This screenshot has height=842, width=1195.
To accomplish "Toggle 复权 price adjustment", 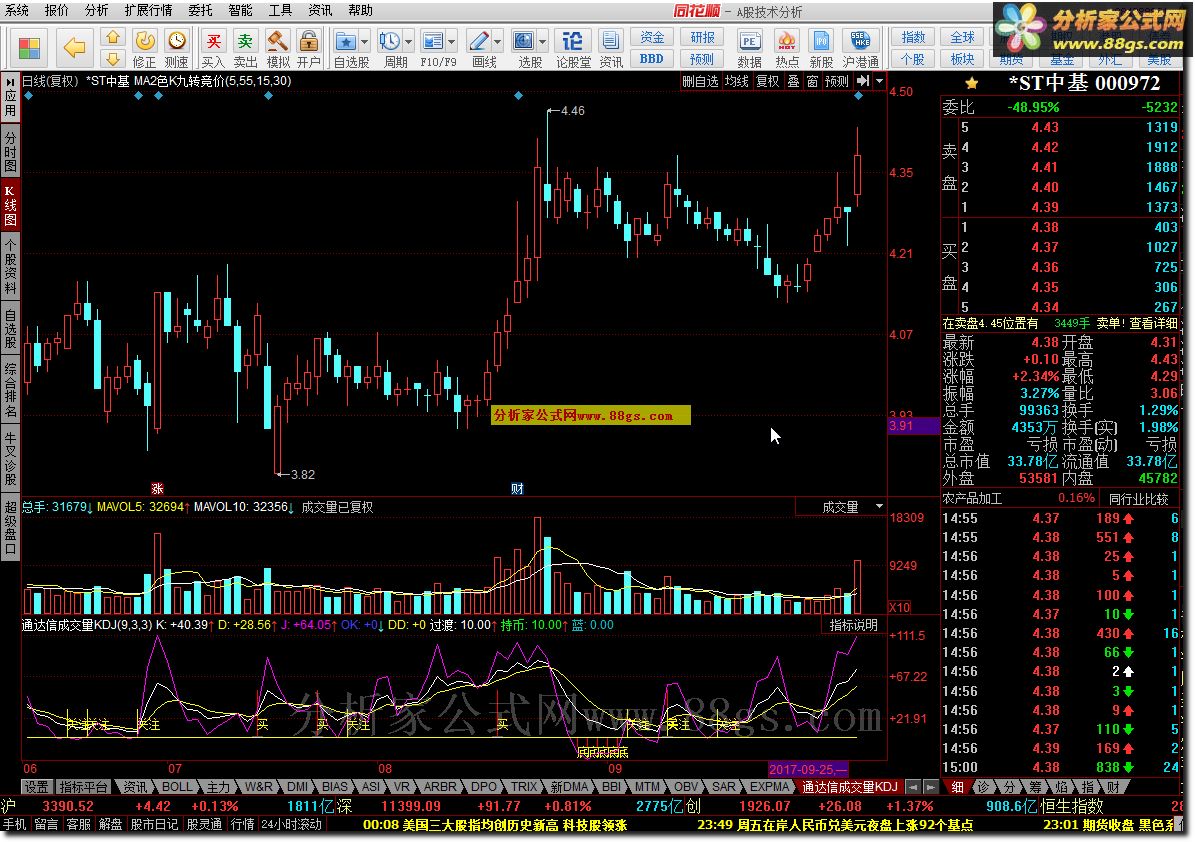I will (767, 82).
